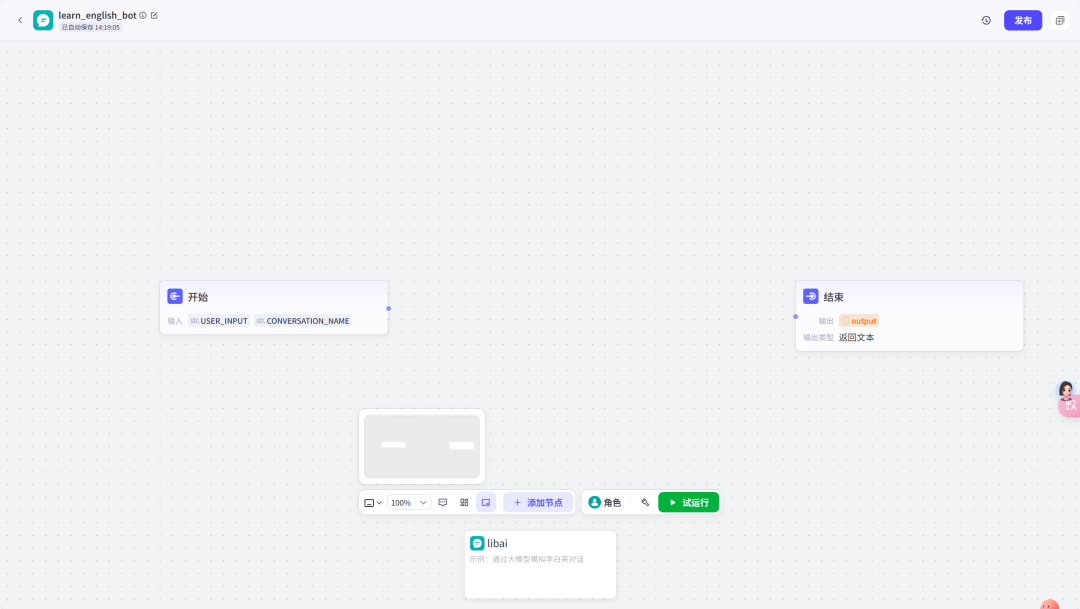Click the 开始 node output connector dot

(x=388, y=309)
